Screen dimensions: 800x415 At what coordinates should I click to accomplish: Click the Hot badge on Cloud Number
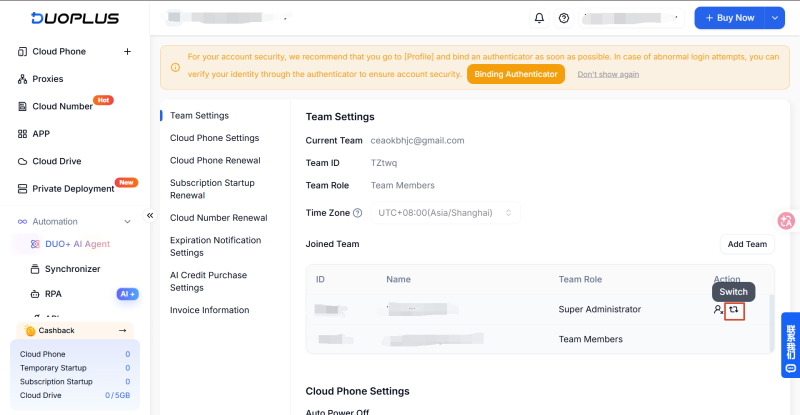(103, 100)
